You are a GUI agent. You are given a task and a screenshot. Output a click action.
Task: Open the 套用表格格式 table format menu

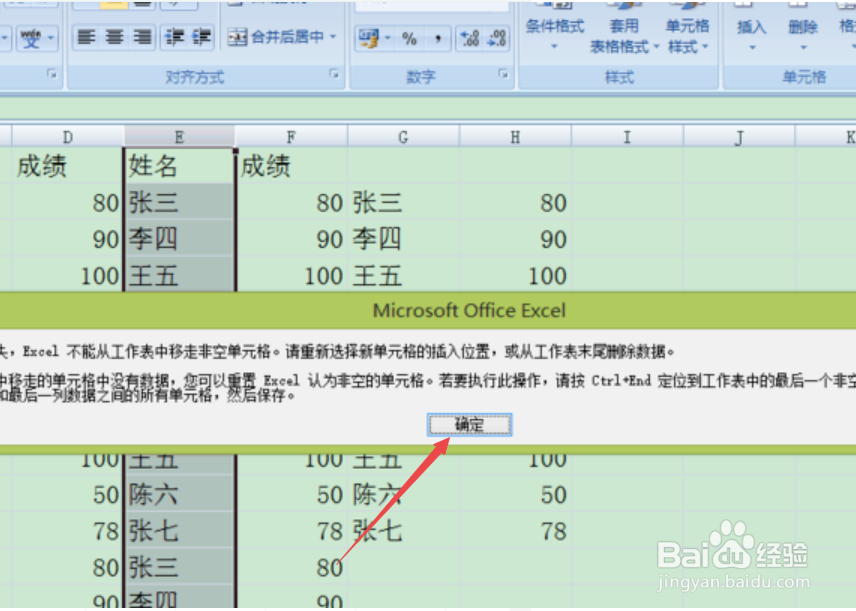click(625, 28)
